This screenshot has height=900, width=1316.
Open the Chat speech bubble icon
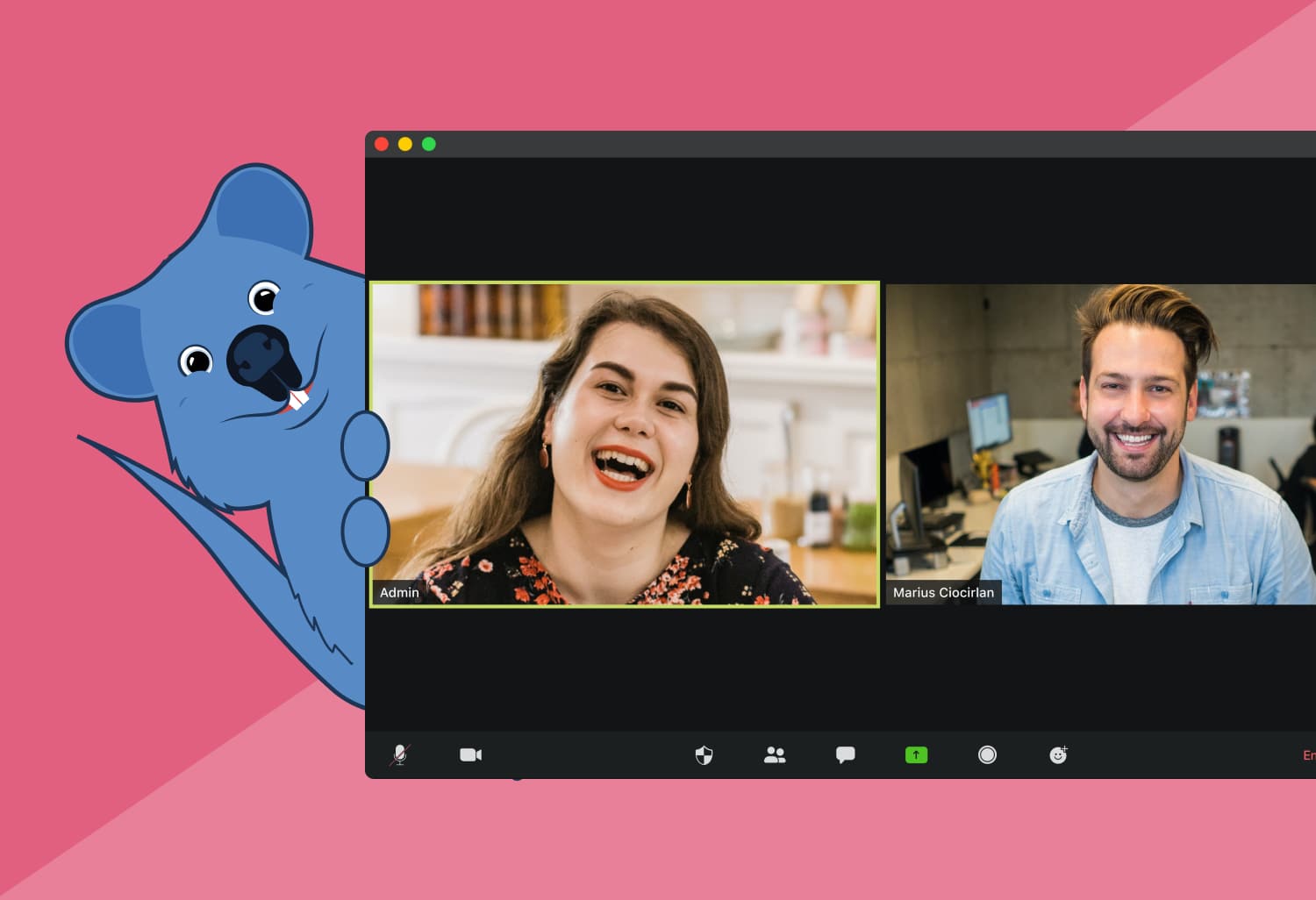pyautogui.click(x=845, y=754)
